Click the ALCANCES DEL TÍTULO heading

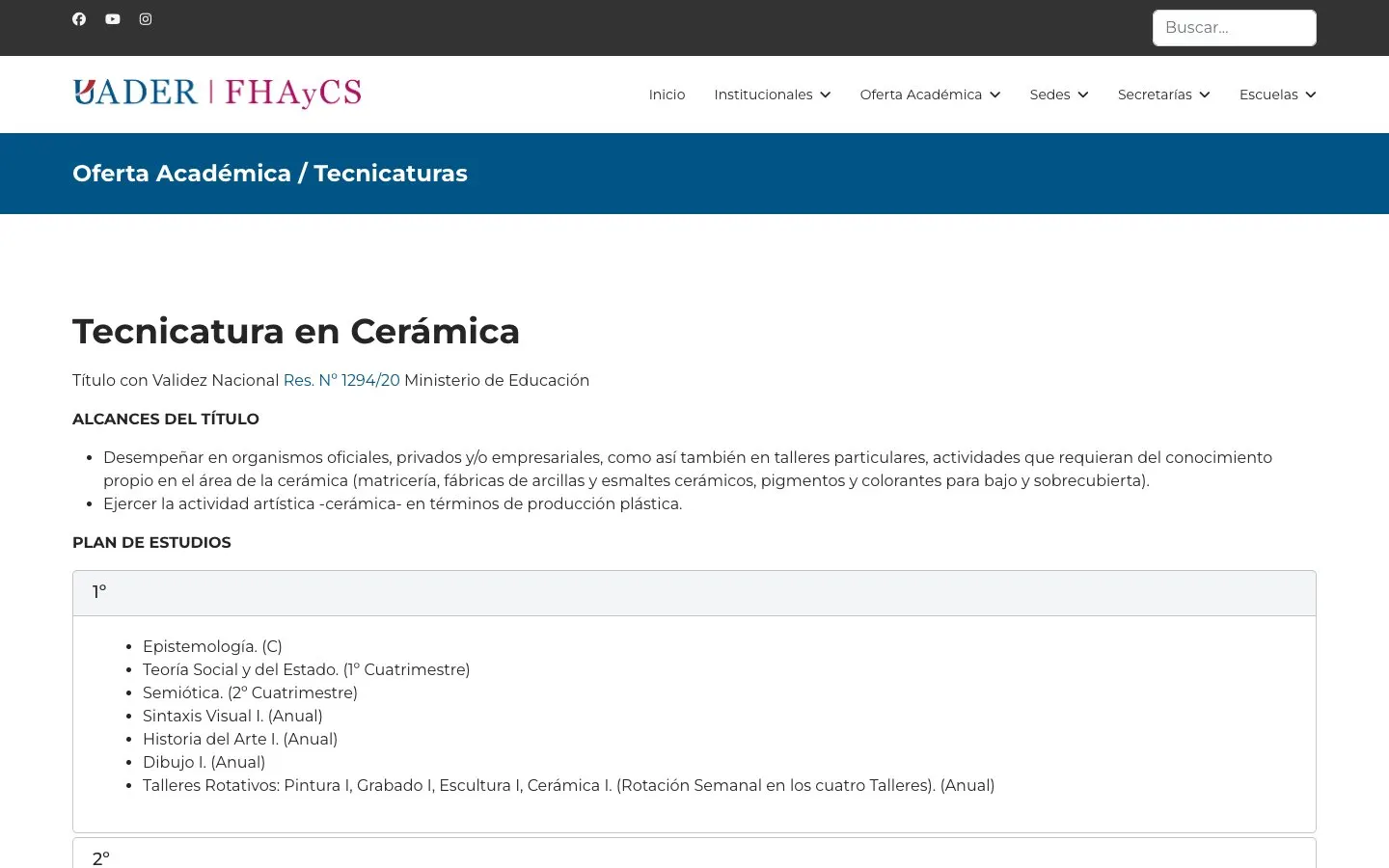(166, 419)
